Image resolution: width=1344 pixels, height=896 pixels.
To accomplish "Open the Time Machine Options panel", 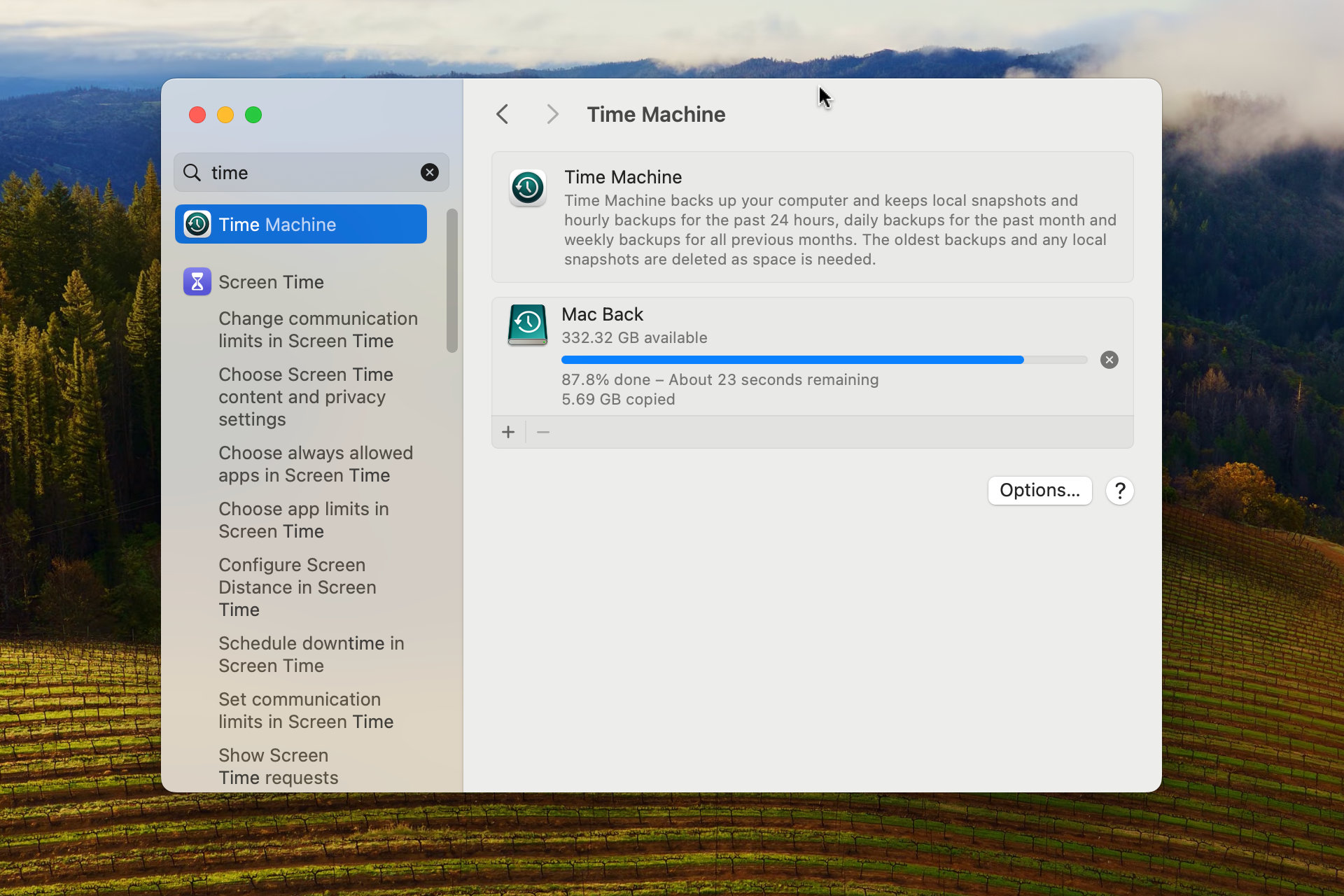I will [x=1040, y=490].
